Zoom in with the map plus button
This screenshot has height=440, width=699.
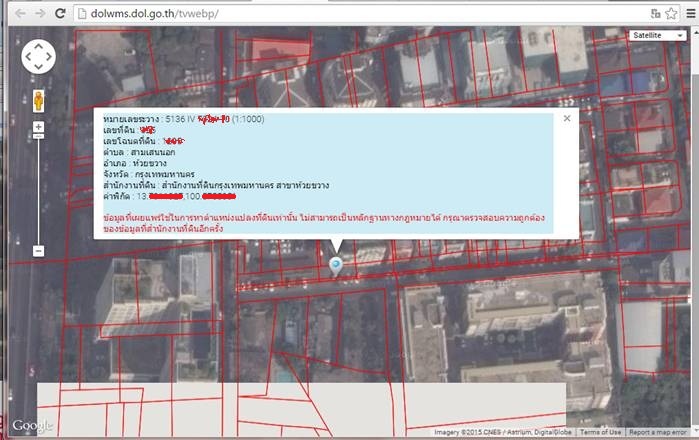39,127
